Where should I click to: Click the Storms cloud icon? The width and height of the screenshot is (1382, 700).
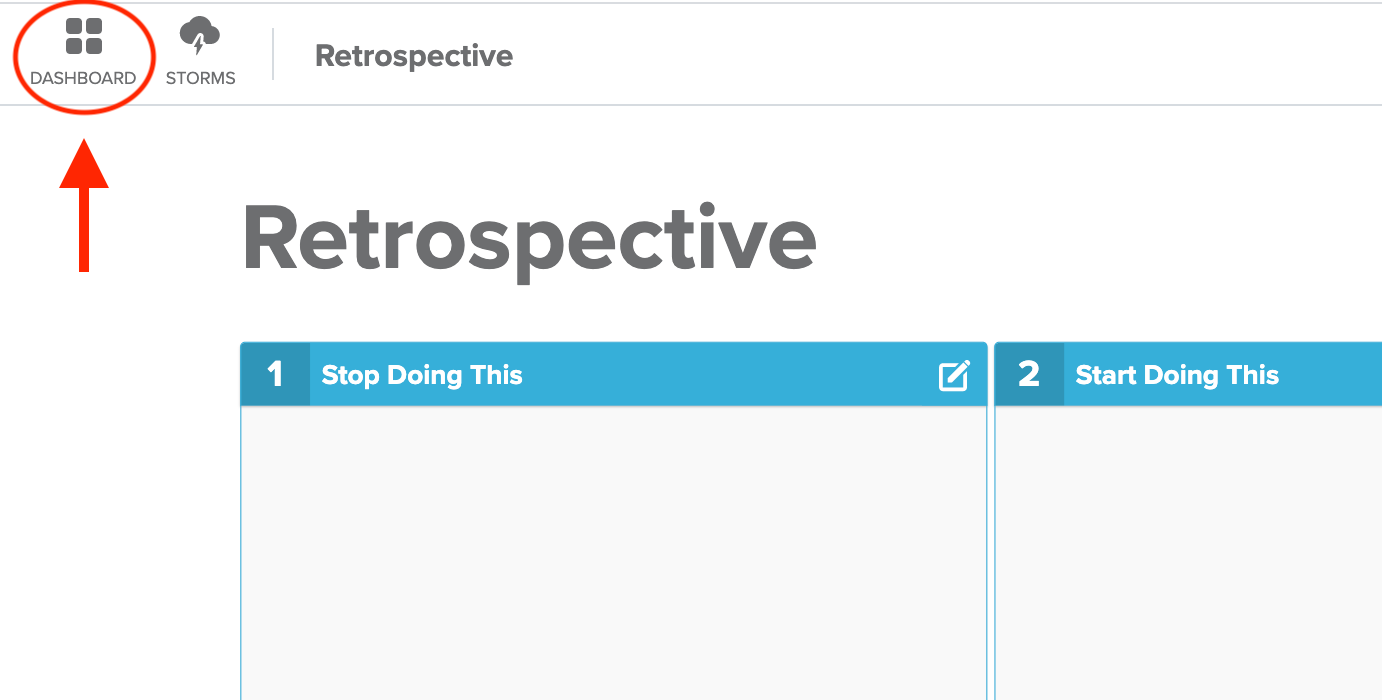(x=200, y=36)
